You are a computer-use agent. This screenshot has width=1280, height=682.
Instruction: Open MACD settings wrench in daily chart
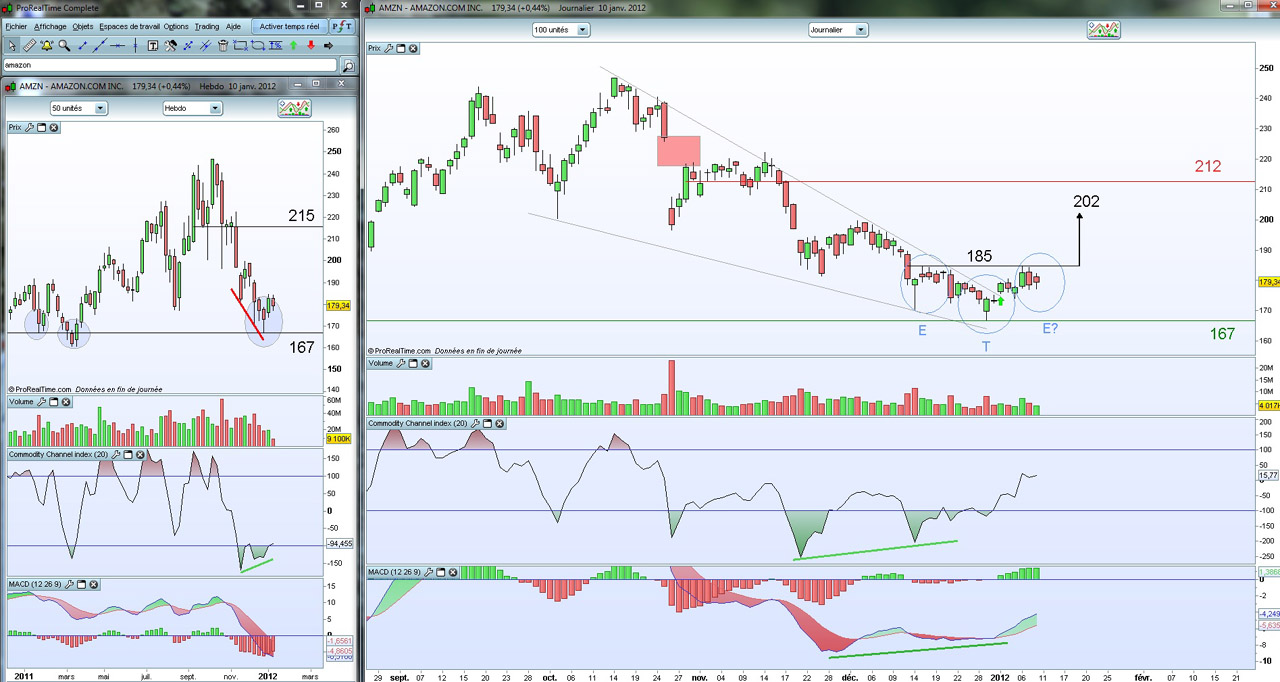point(428,572)
